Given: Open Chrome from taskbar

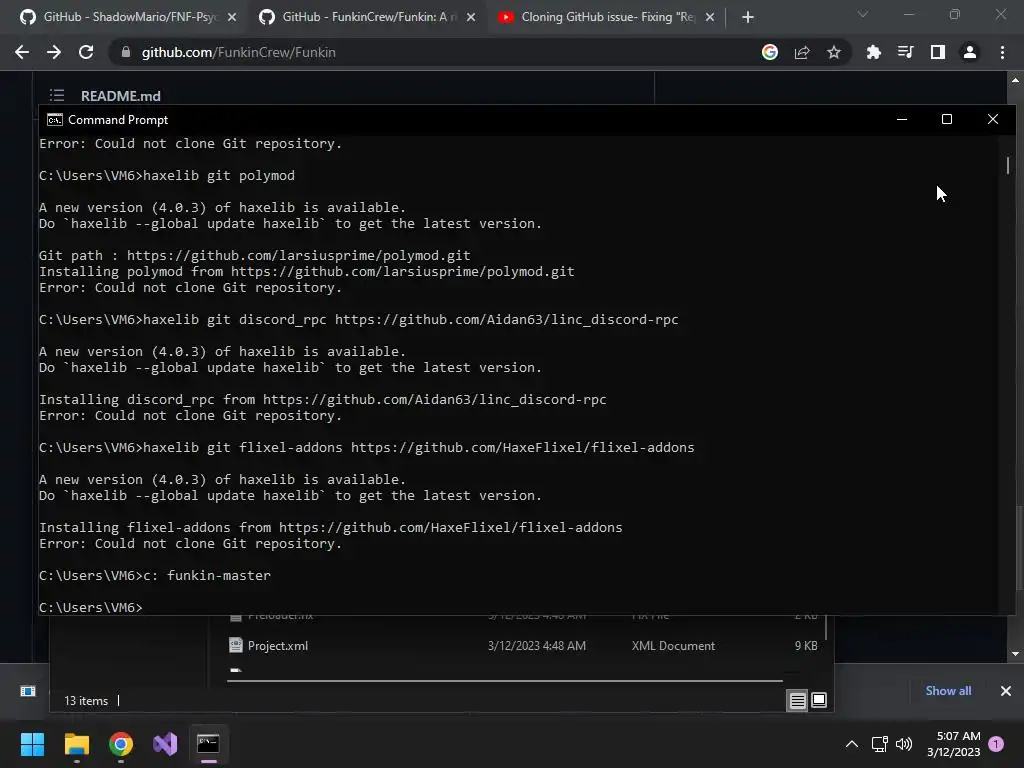Looking at the screenshot, I should (x=121, y=744).
